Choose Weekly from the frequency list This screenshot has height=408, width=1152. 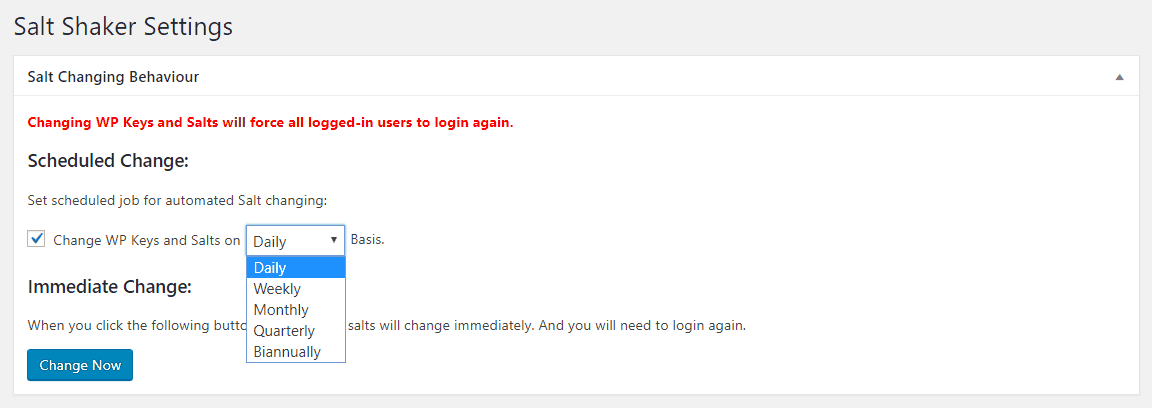295,289
